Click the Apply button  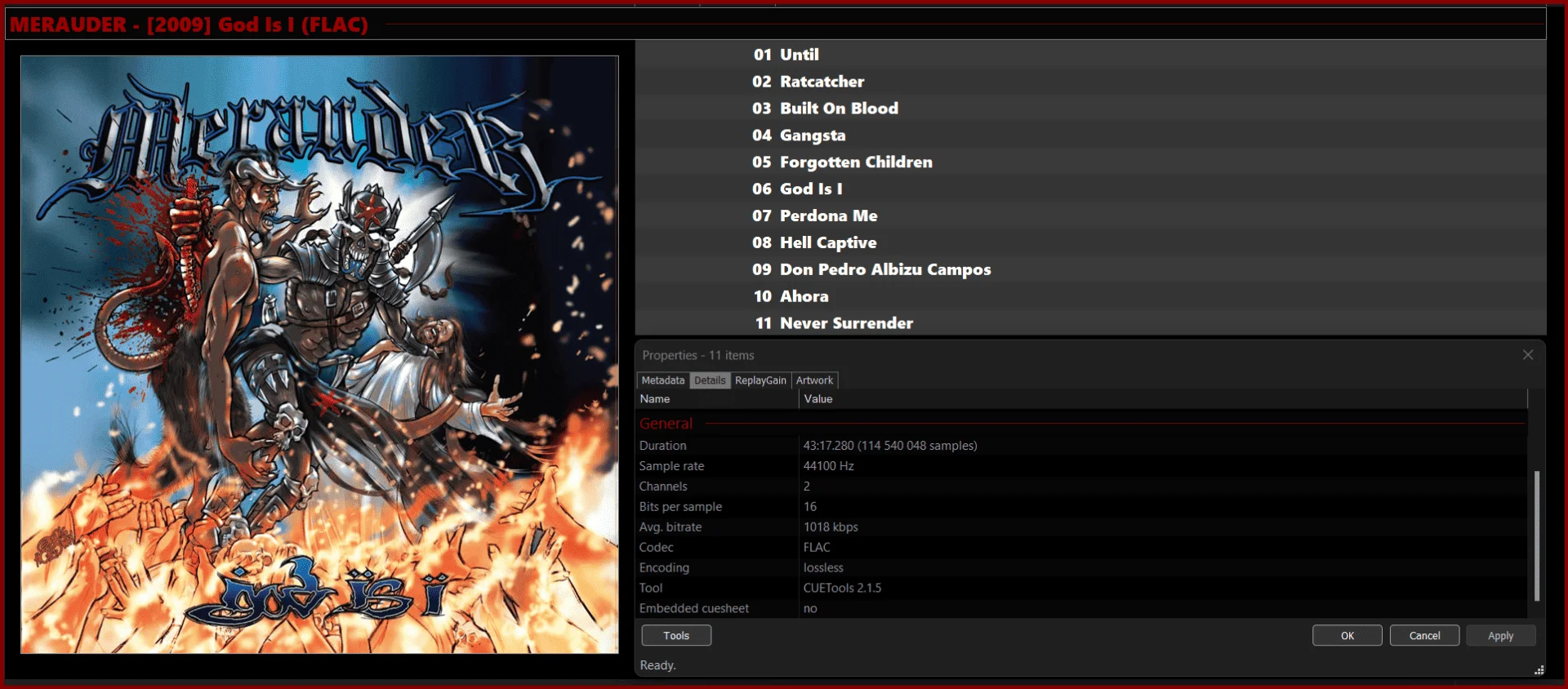[x=1500, y=635]
